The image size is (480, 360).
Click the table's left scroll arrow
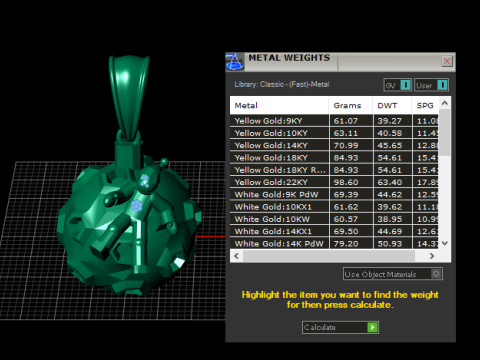pyautogui.click(x=236, y=256)
